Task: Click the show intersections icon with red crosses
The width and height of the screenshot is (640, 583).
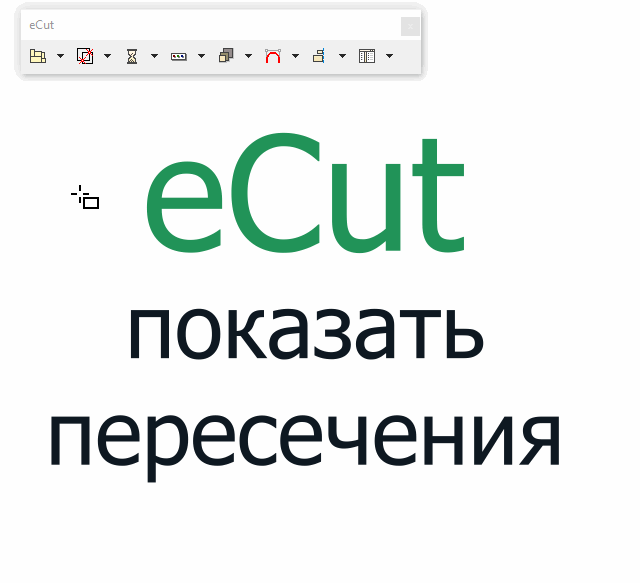Action: [x=85, y=56]
